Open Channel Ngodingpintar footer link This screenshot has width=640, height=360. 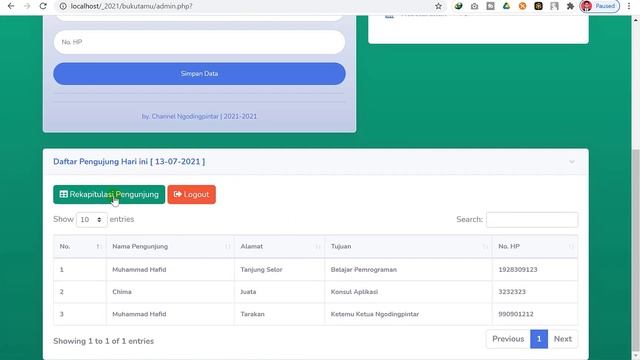pyautogui.click(x=199, y=116)
